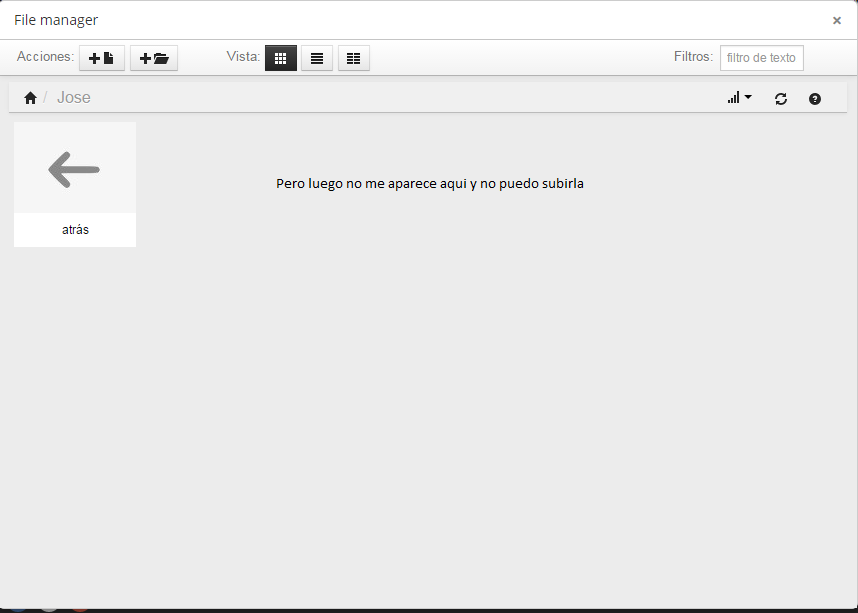Image resolution: width=858 pixels, height=613 pixels.
Task: Open the sorting dropdown menu
Action: click(739, 97)
